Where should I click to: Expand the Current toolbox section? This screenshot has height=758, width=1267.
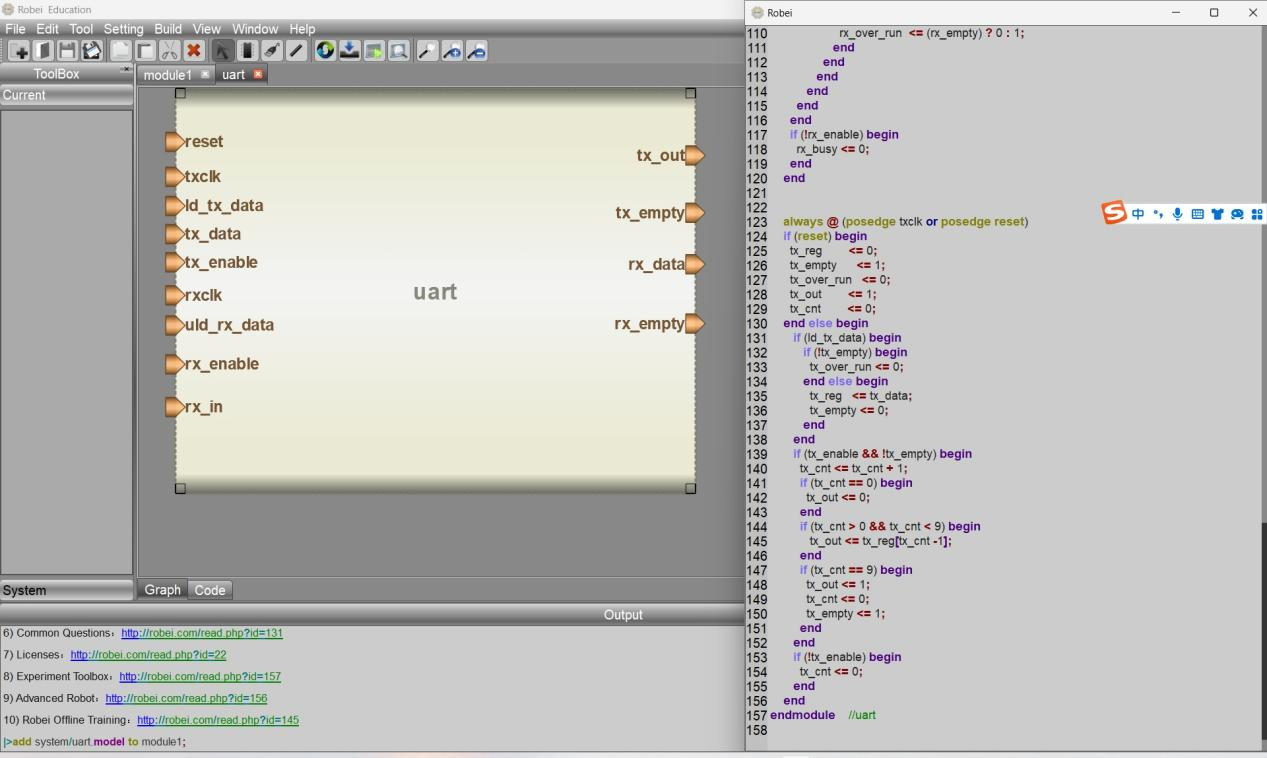tap(66, 95)
